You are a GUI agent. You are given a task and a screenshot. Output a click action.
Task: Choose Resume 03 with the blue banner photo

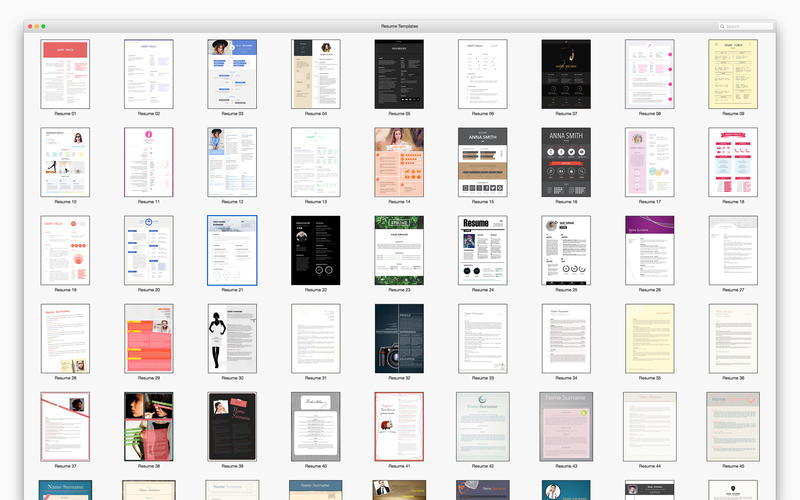click(x=232, y=74)
